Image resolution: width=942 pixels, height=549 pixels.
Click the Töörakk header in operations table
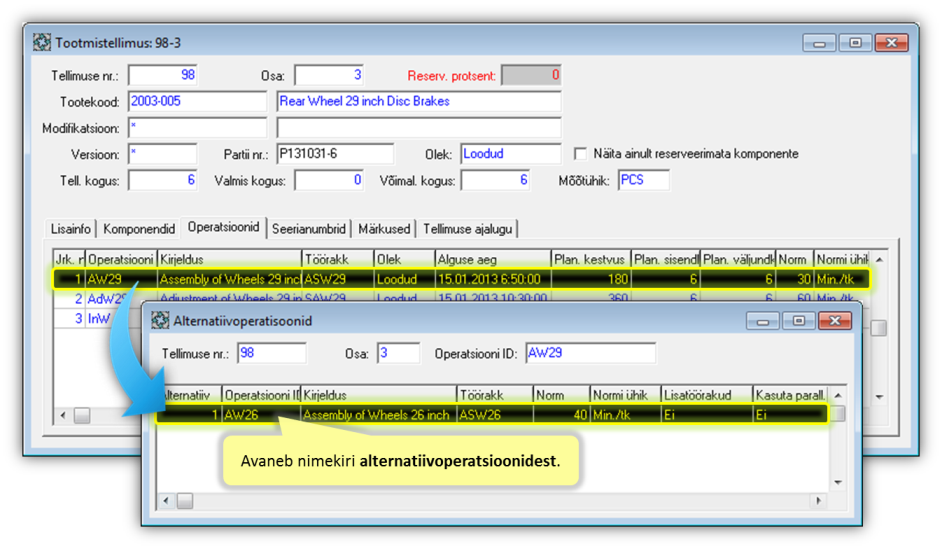(337, 259)
